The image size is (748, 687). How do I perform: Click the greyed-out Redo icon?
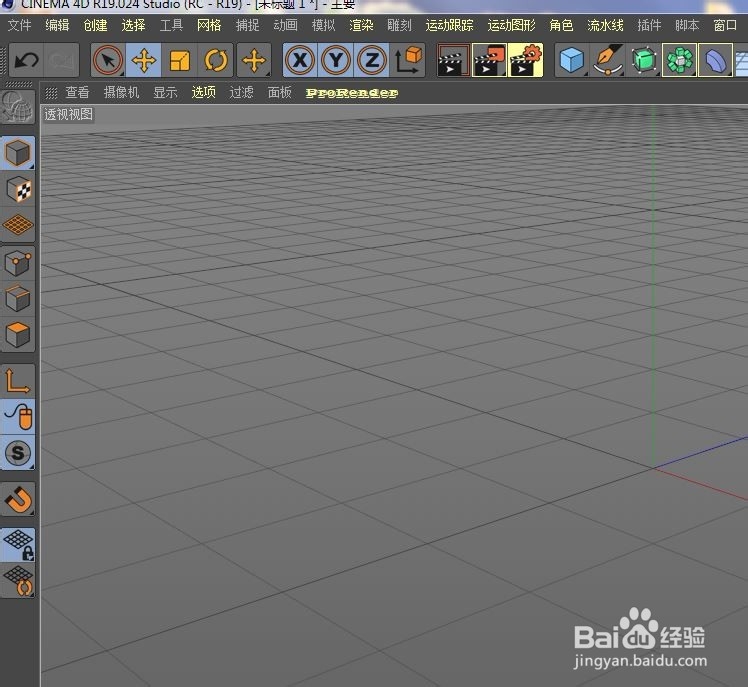tap(62, 60)
